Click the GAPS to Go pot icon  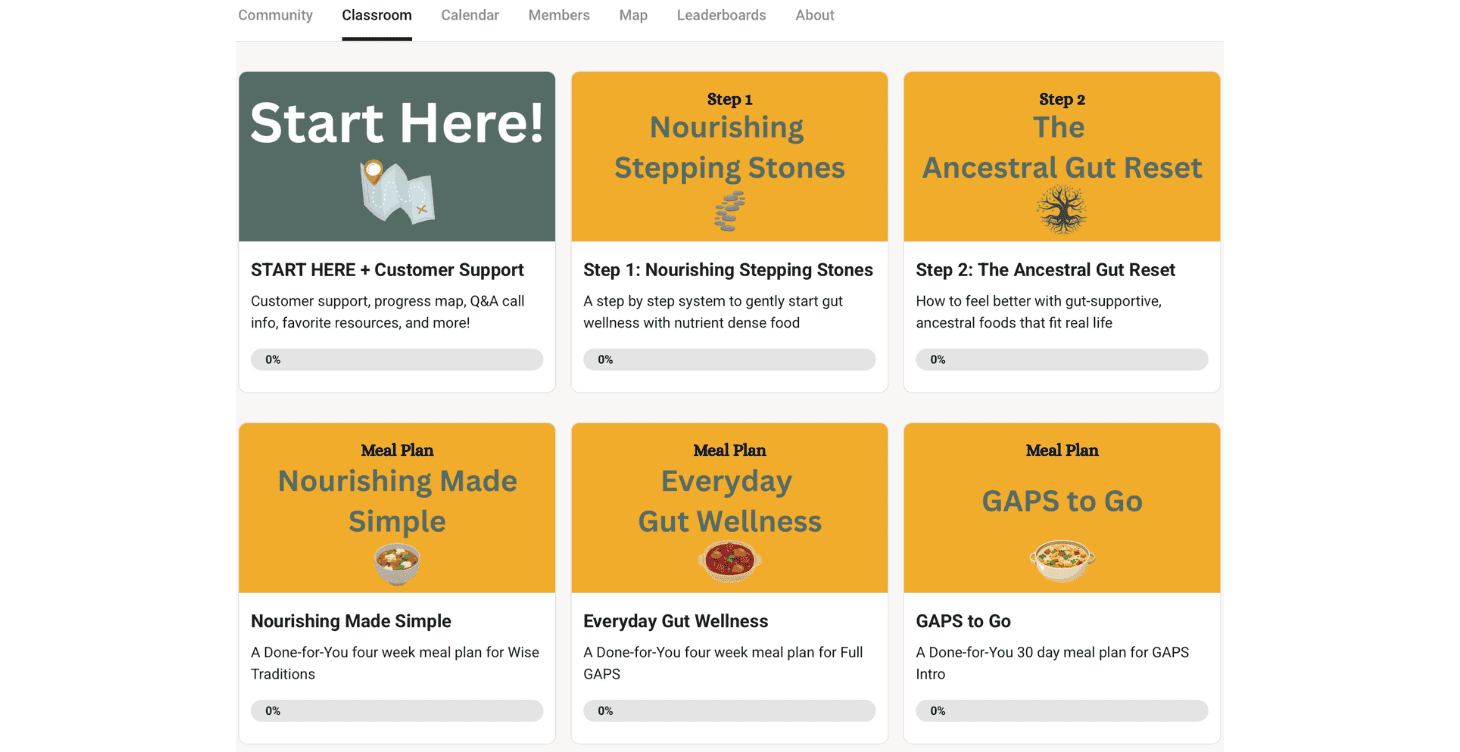point(1062,560)
